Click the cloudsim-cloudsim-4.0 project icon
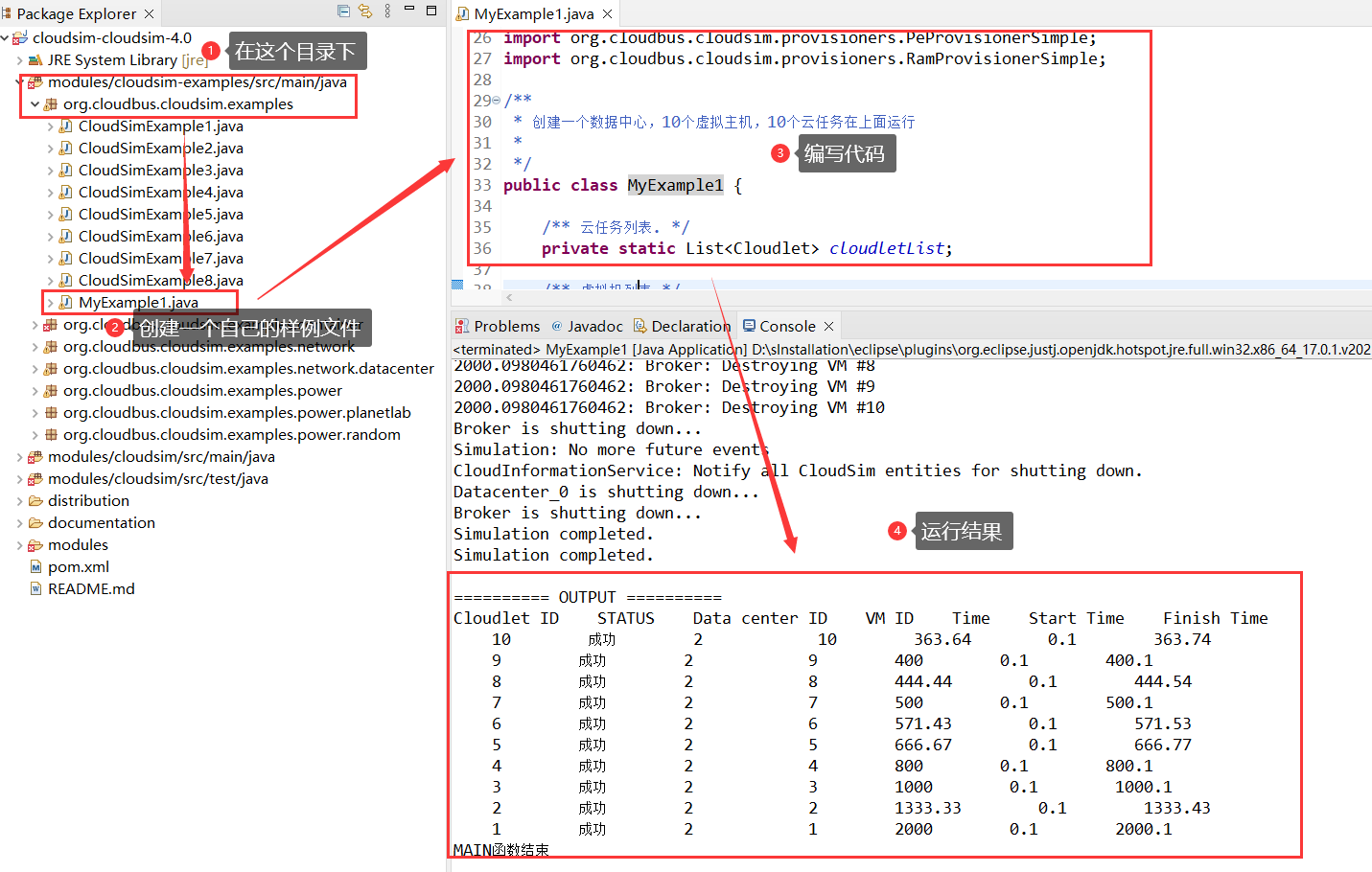This screenshot has height=872, width=1372. pyautogui.click(x=20, y=38)
